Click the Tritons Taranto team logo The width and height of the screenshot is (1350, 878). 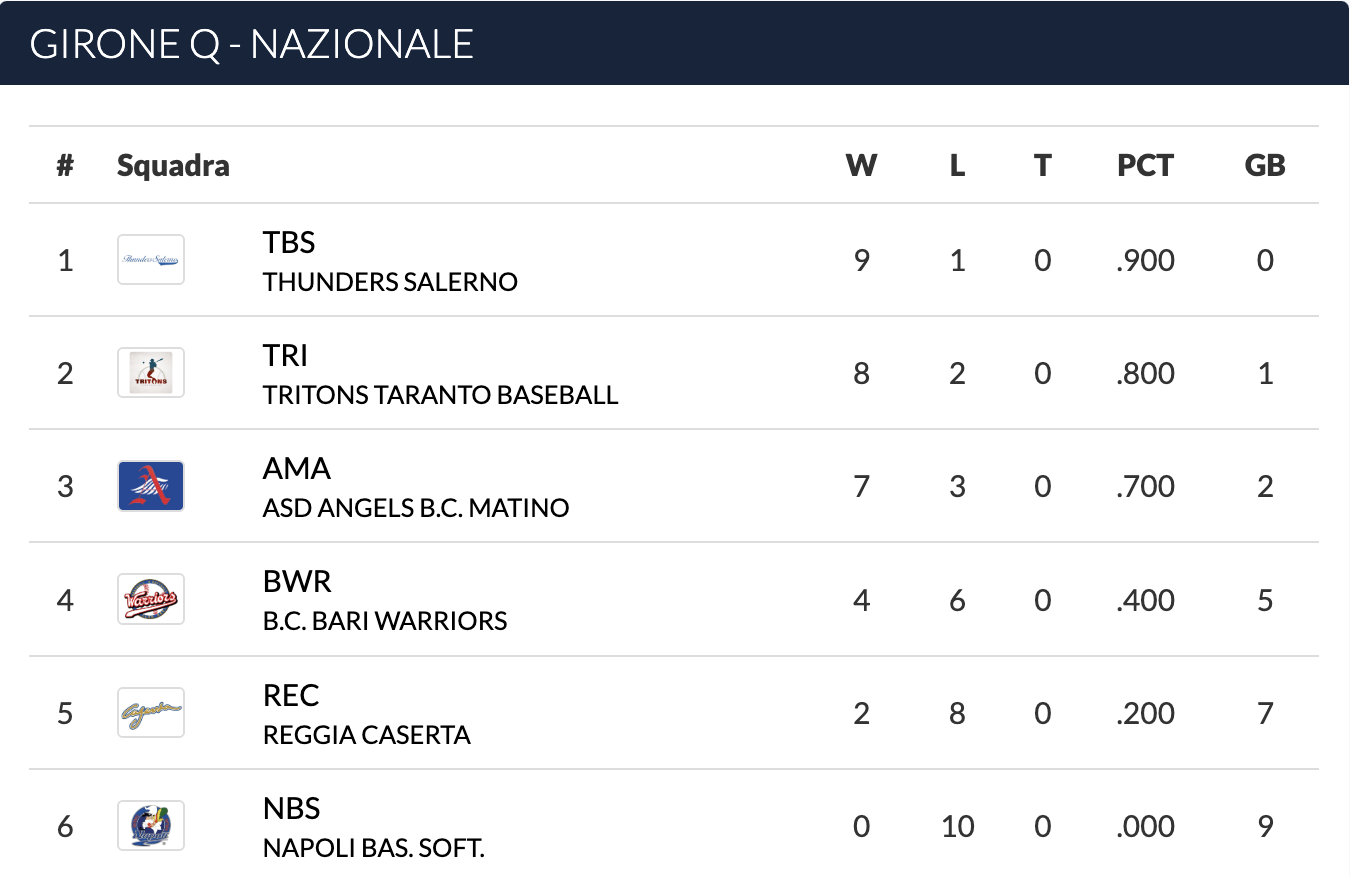pyautogui.click(x=151, y=373)
